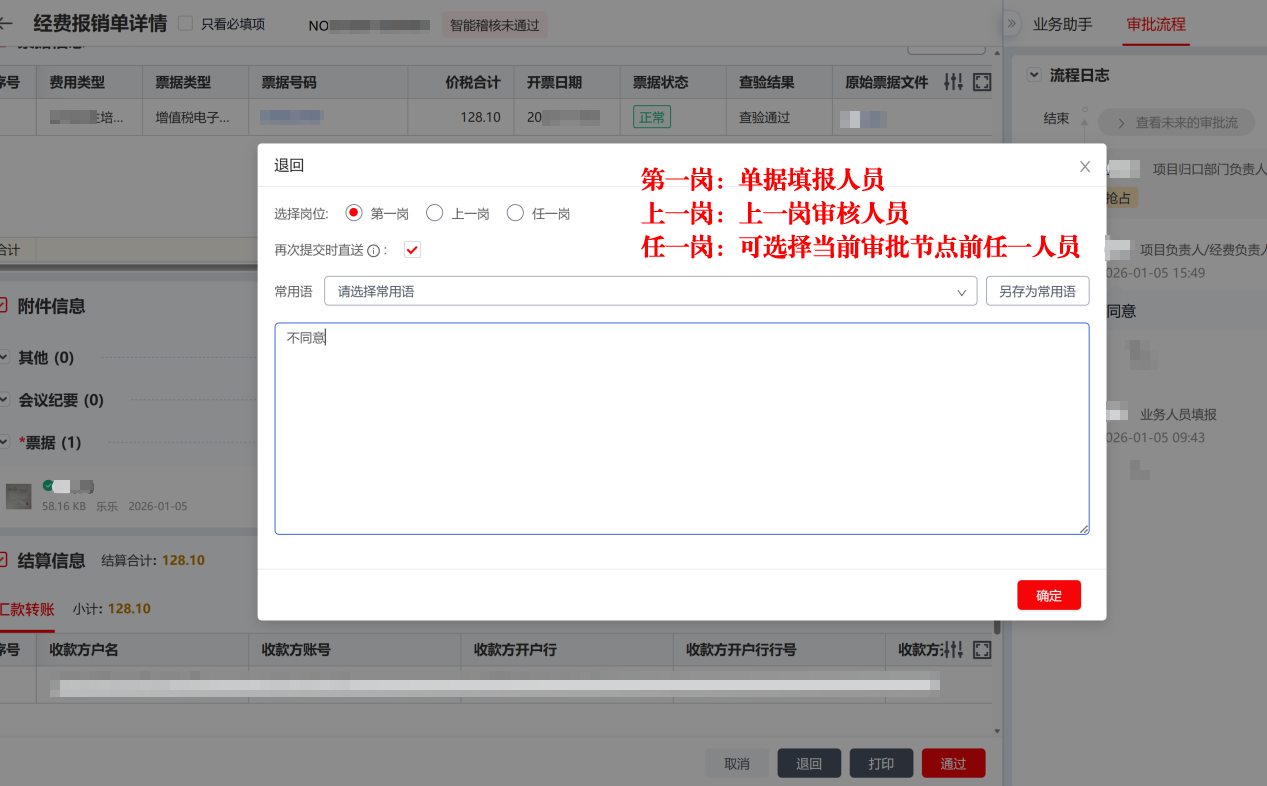The image size is (1267, 786).
Task: Select the 任一岗 radio option
Action: [515, 213]
